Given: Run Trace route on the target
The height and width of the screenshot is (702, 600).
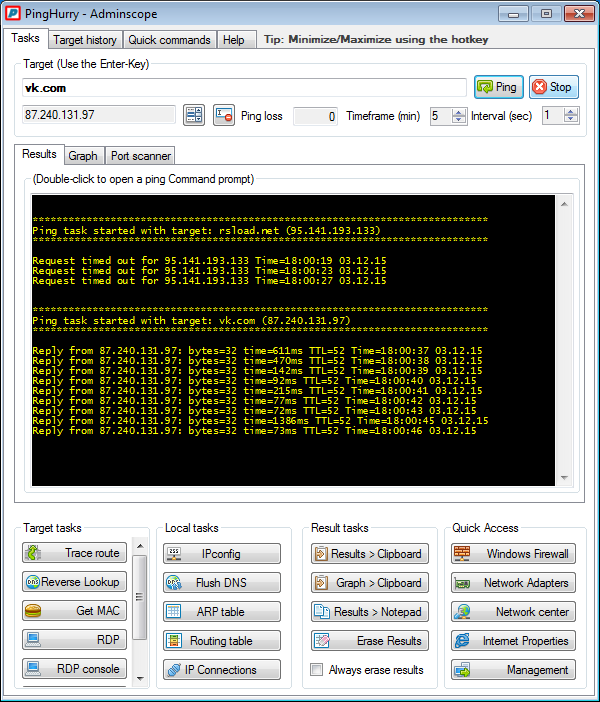Looking at the screenshot, I should [x=76, y=553].
